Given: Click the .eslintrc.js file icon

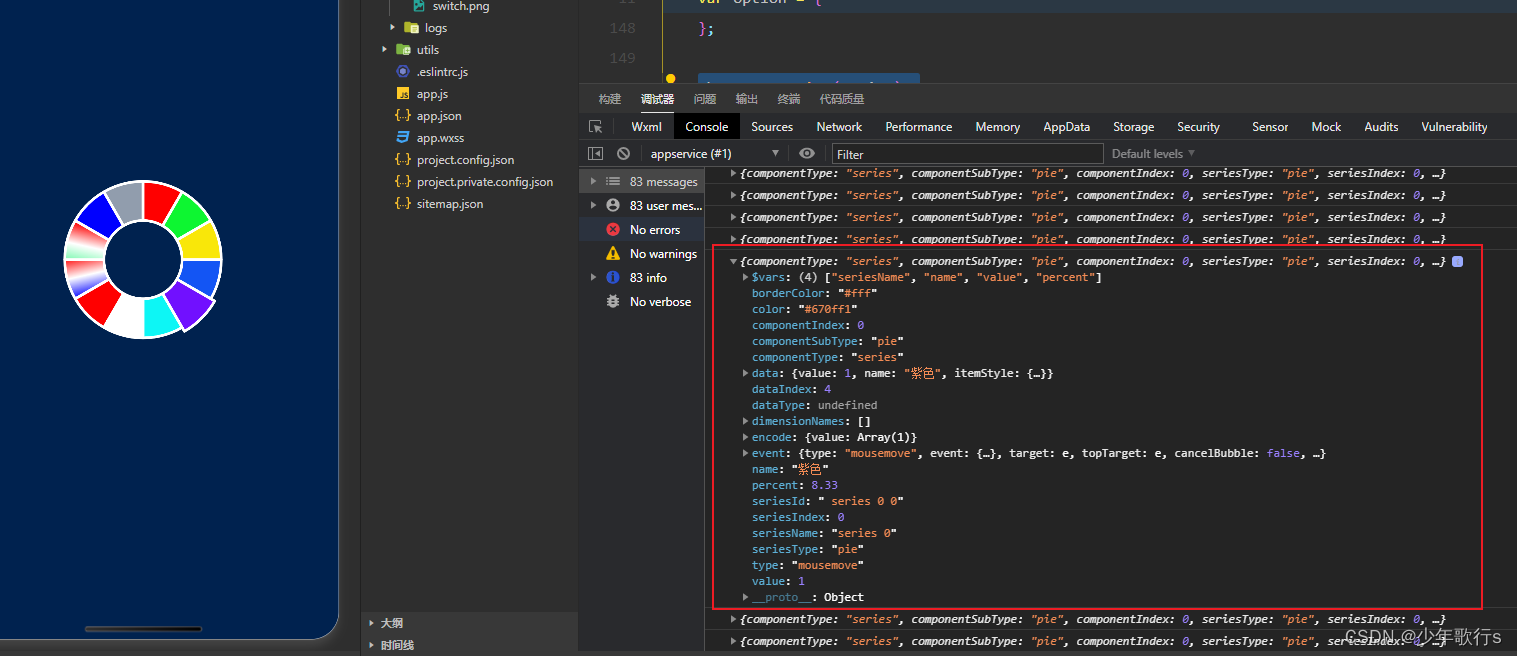Looking at the screenshot, I should pyautogui.click(x=403, y=72).
